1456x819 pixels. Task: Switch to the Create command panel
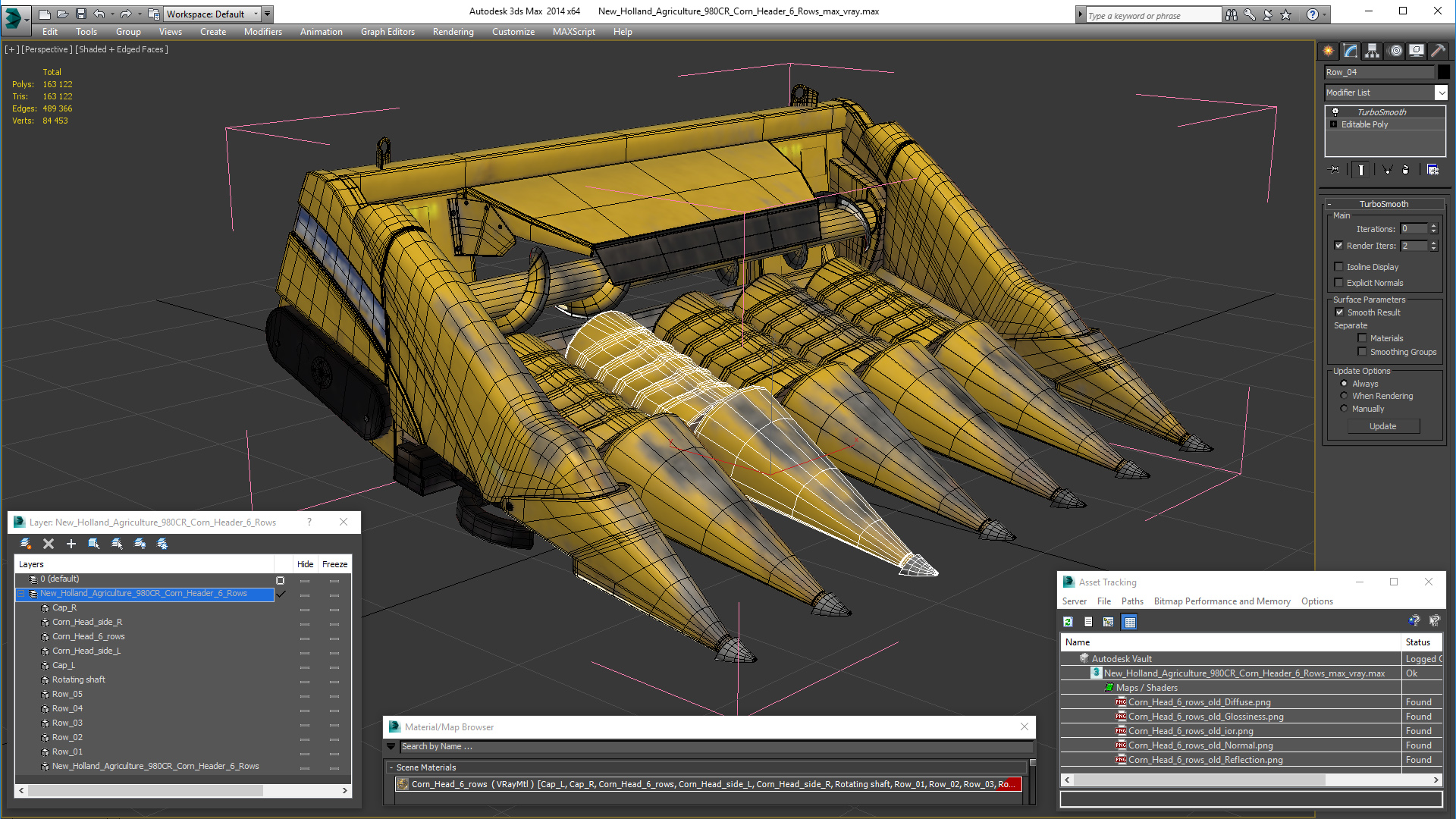(x=1329, y=51)
